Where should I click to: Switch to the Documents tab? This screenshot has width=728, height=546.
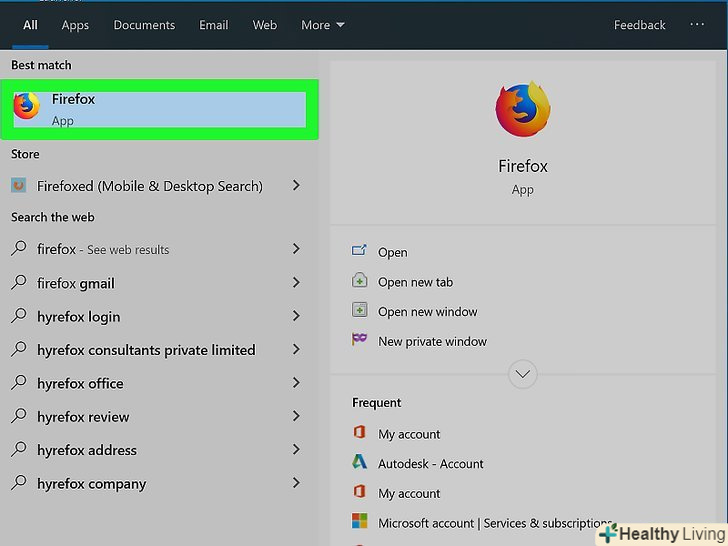point(144,25)
